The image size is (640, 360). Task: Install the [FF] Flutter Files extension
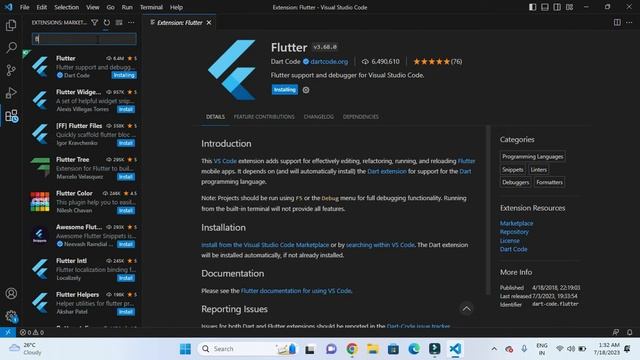tap(126, 143)
